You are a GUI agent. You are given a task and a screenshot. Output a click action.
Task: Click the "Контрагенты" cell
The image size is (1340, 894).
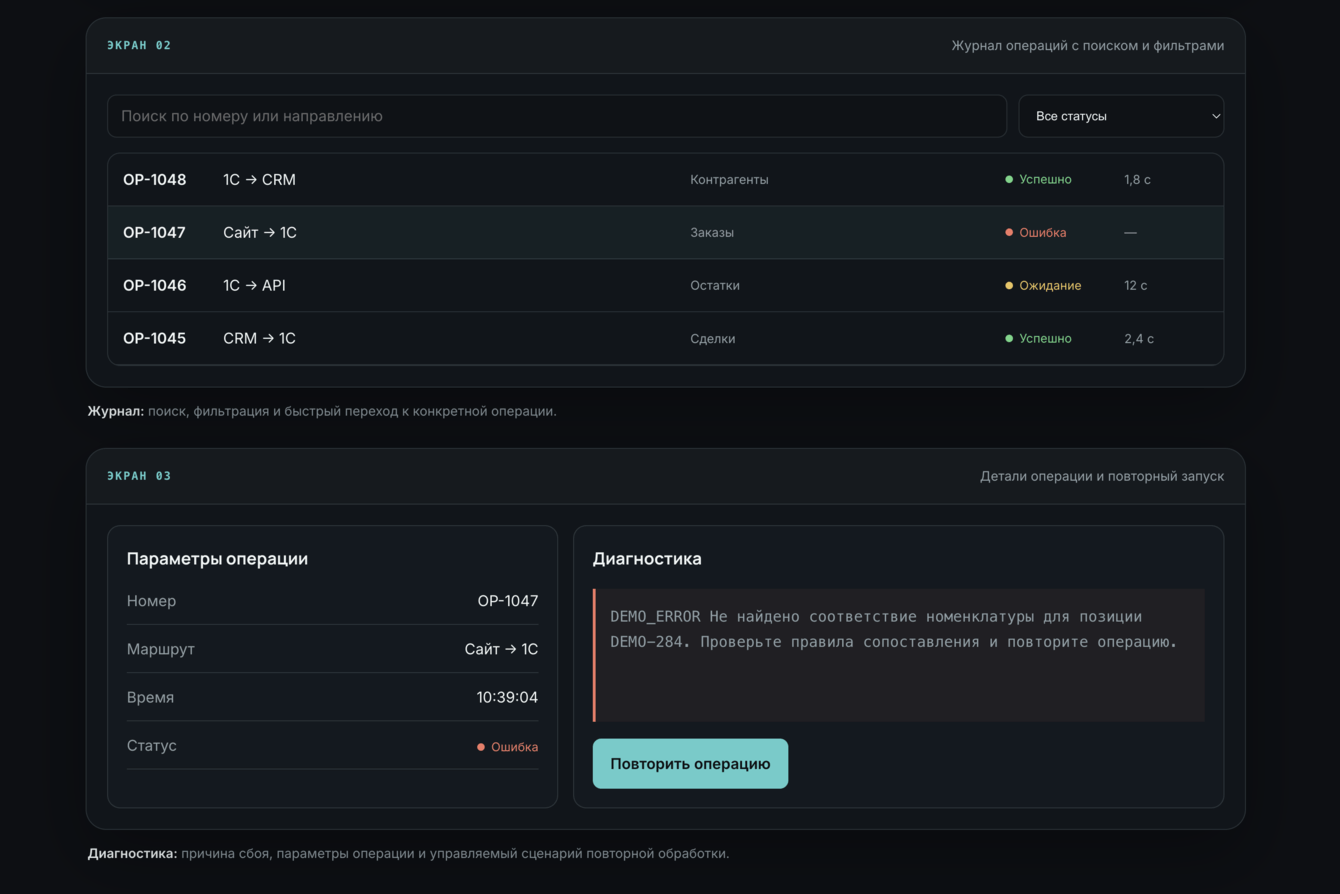click(729, 180)
